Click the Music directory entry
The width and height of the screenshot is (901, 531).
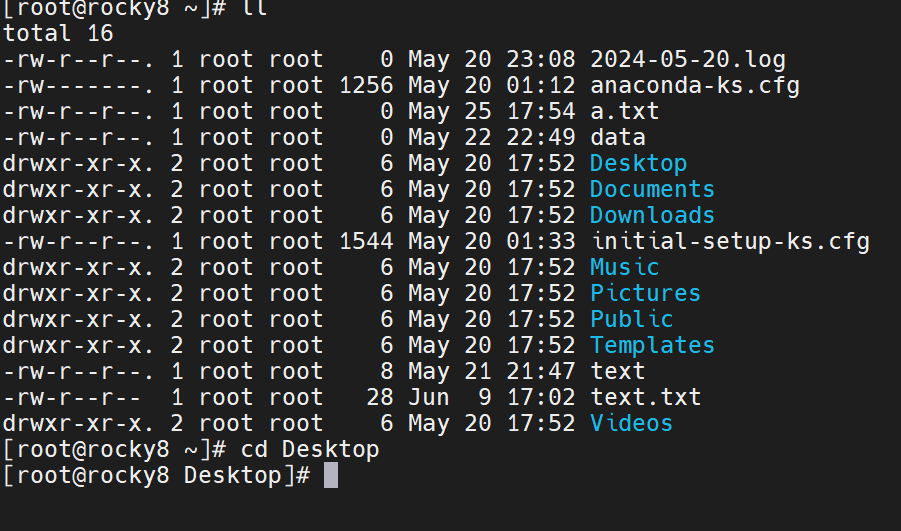point(624,267)
